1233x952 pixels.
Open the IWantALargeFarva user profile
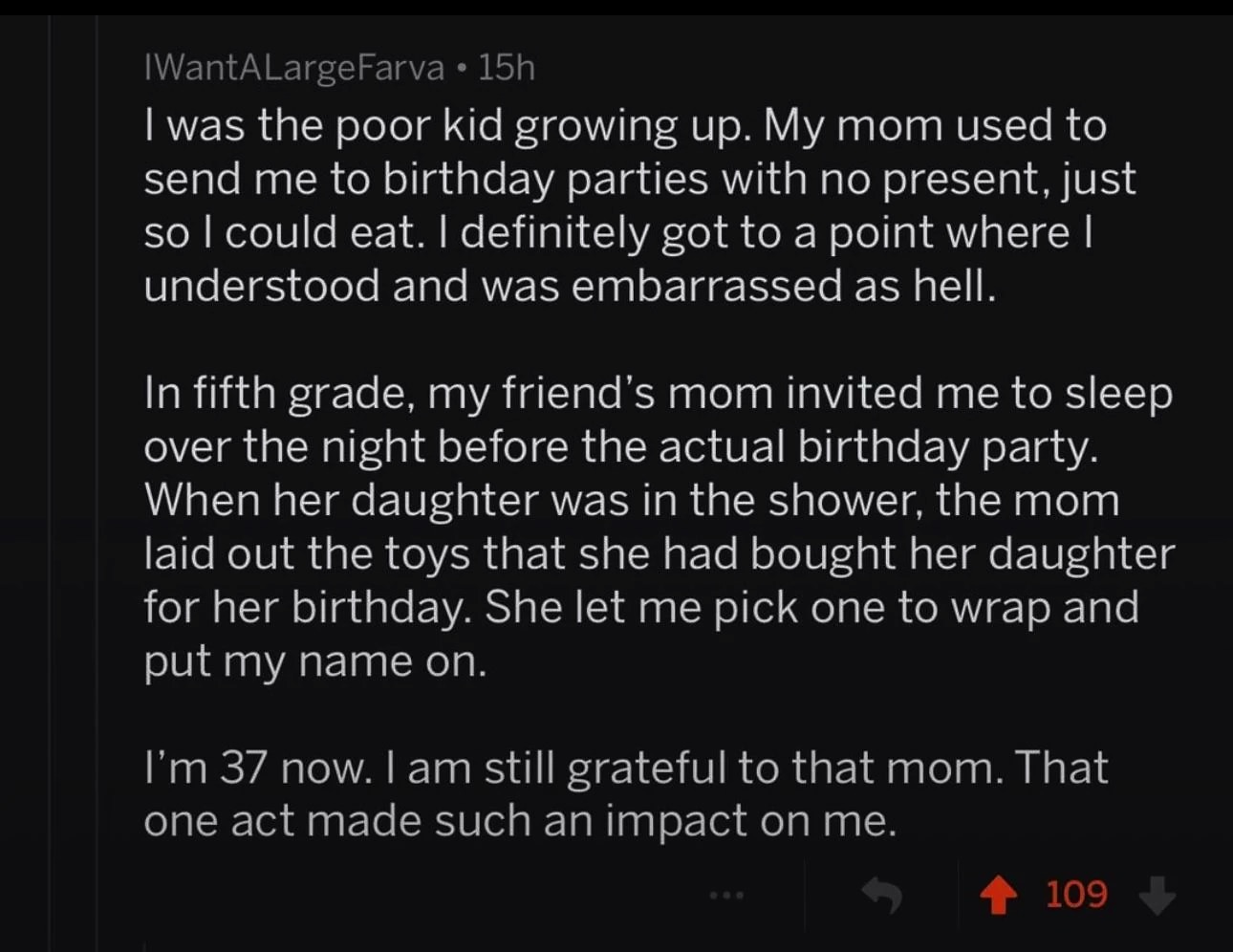click(294, 68)
